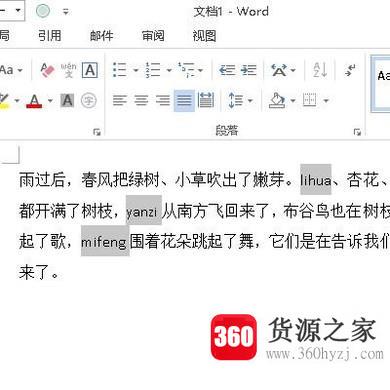Align text left
The image size is (390, 390).
[120, 100]
